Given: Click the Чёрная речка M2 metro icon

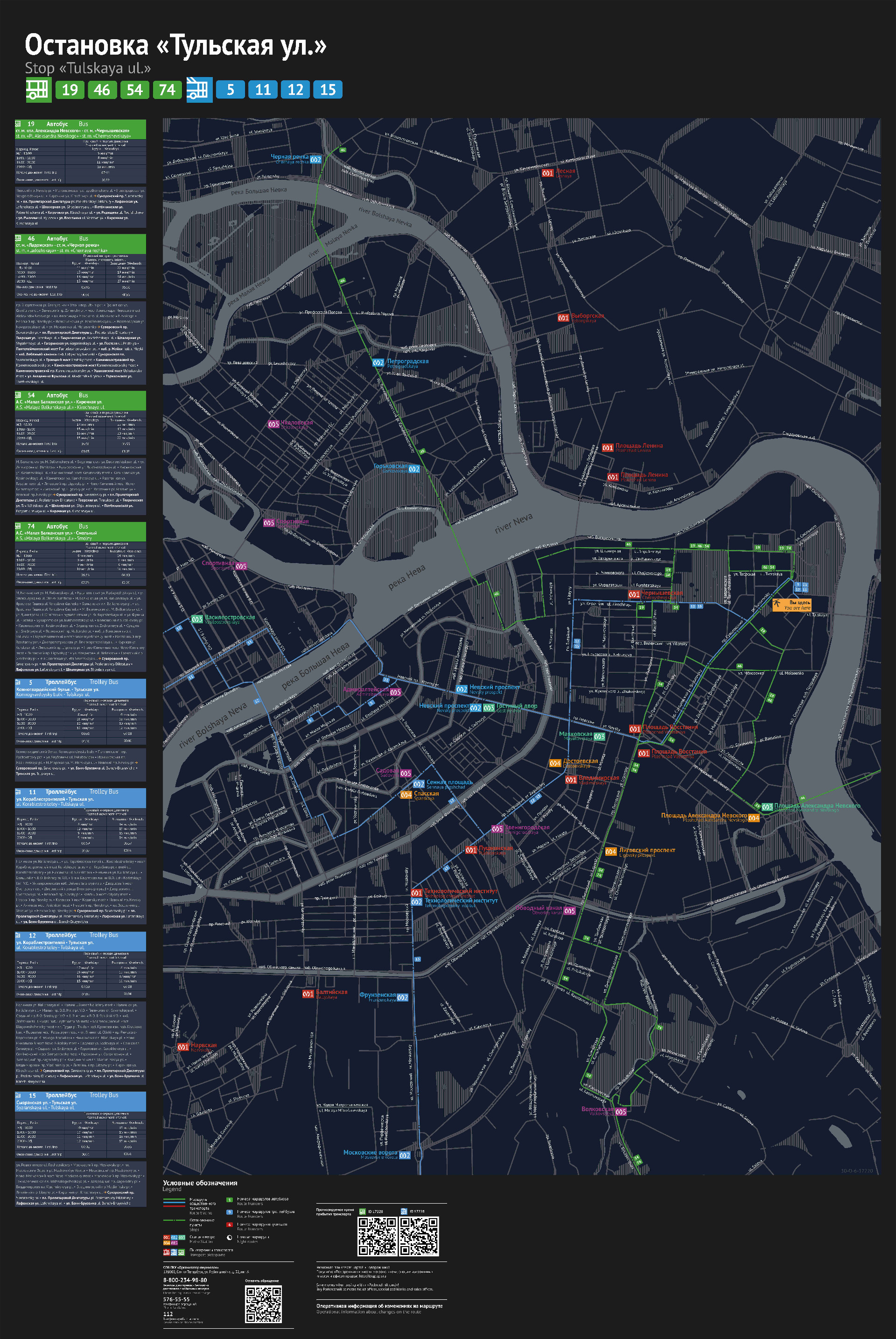Looking at the screenshot, I should coord(316,160).
